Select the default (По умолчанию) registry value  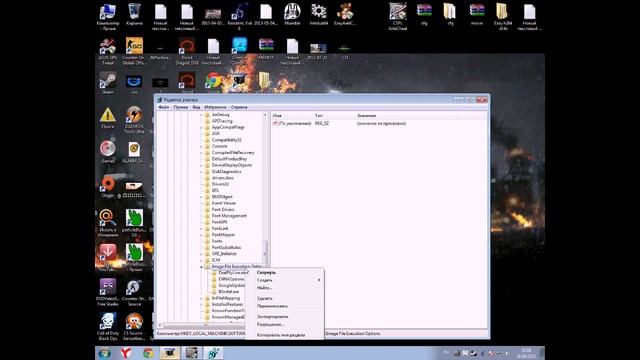click(x=292, y=123)
